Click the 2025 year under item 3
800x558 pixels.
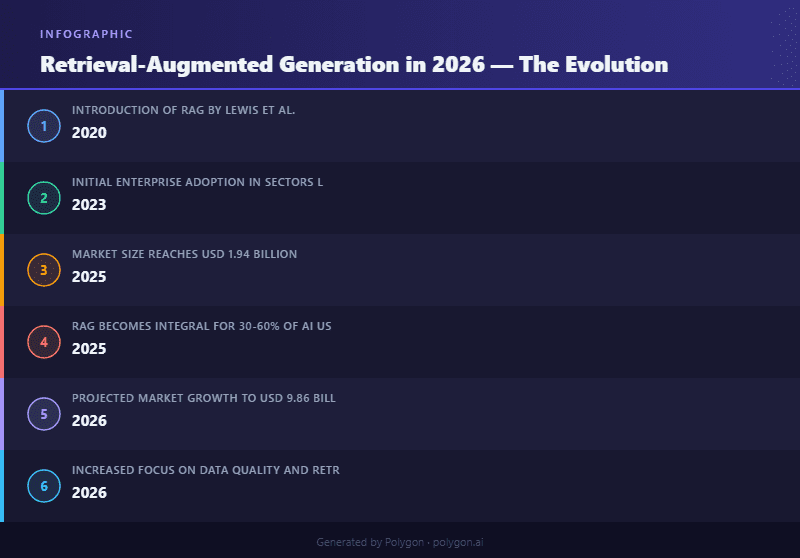point(89,276)
